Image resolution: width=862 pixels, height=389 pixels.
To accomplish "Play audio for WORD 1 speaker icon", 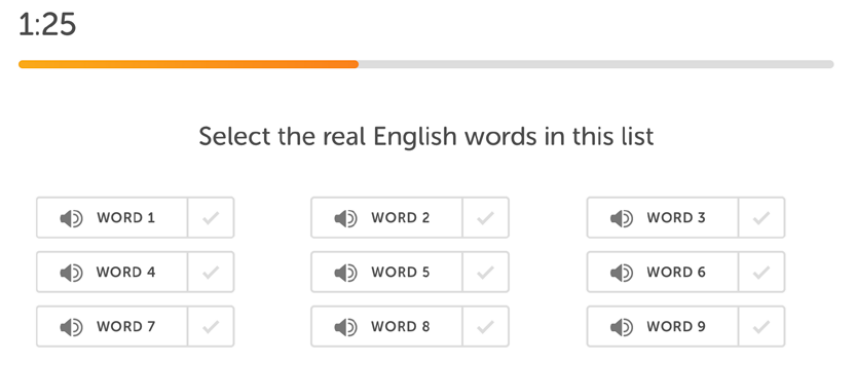I will [x=71, y=219].
